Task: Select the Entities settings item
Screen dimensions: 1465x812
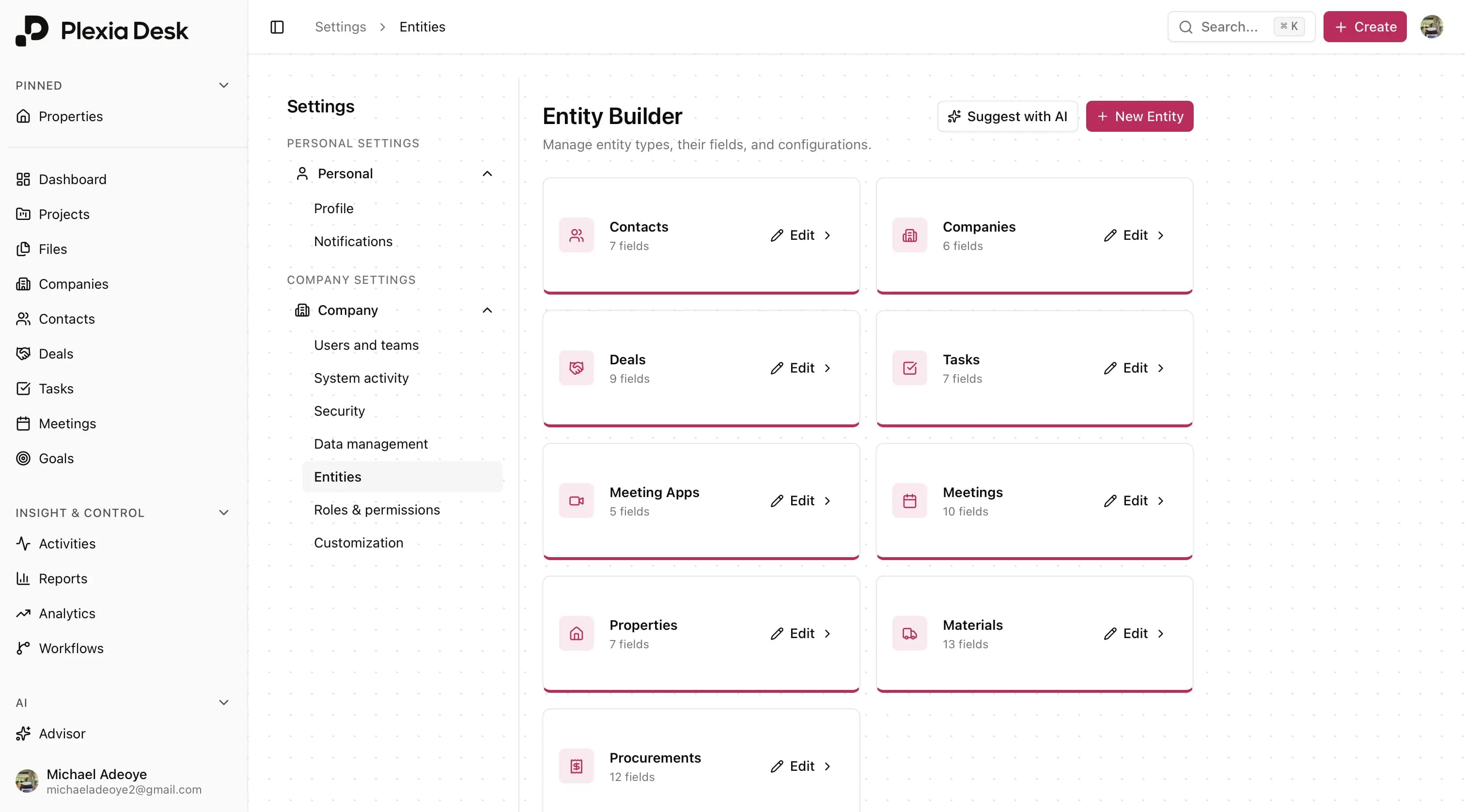Action: [x=402, y=477]
